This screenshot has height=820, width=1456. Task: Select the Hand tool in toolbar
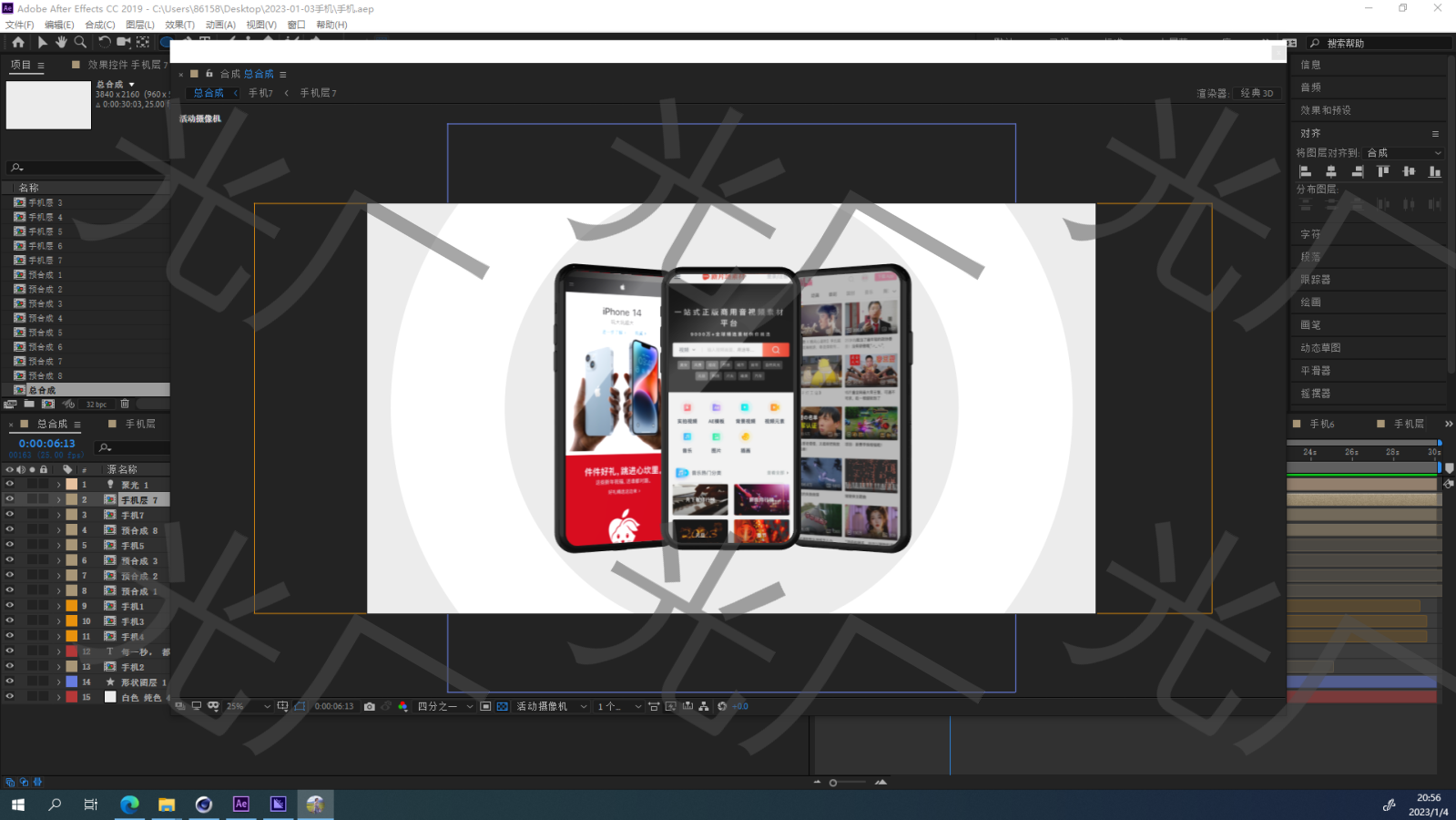tap(61, 42)
